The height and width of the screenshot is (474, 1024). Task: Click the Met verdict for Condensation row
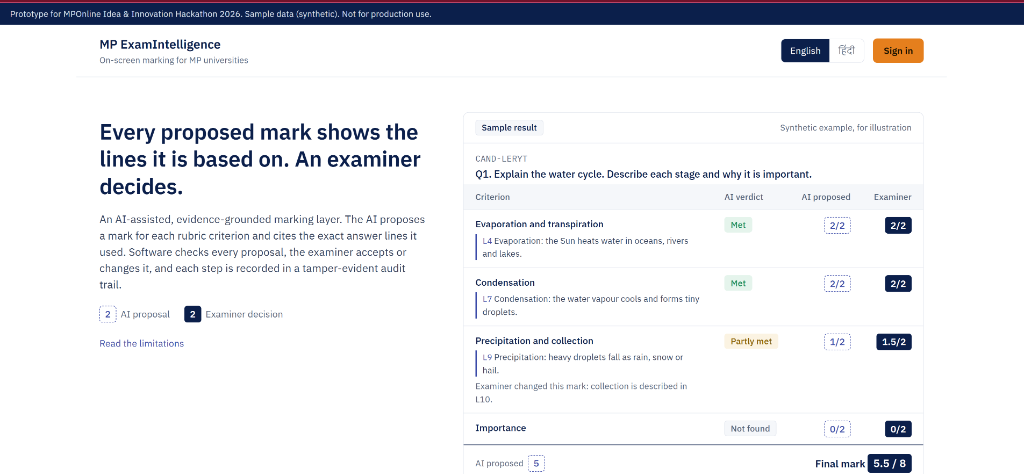click(x=738, y=283)
